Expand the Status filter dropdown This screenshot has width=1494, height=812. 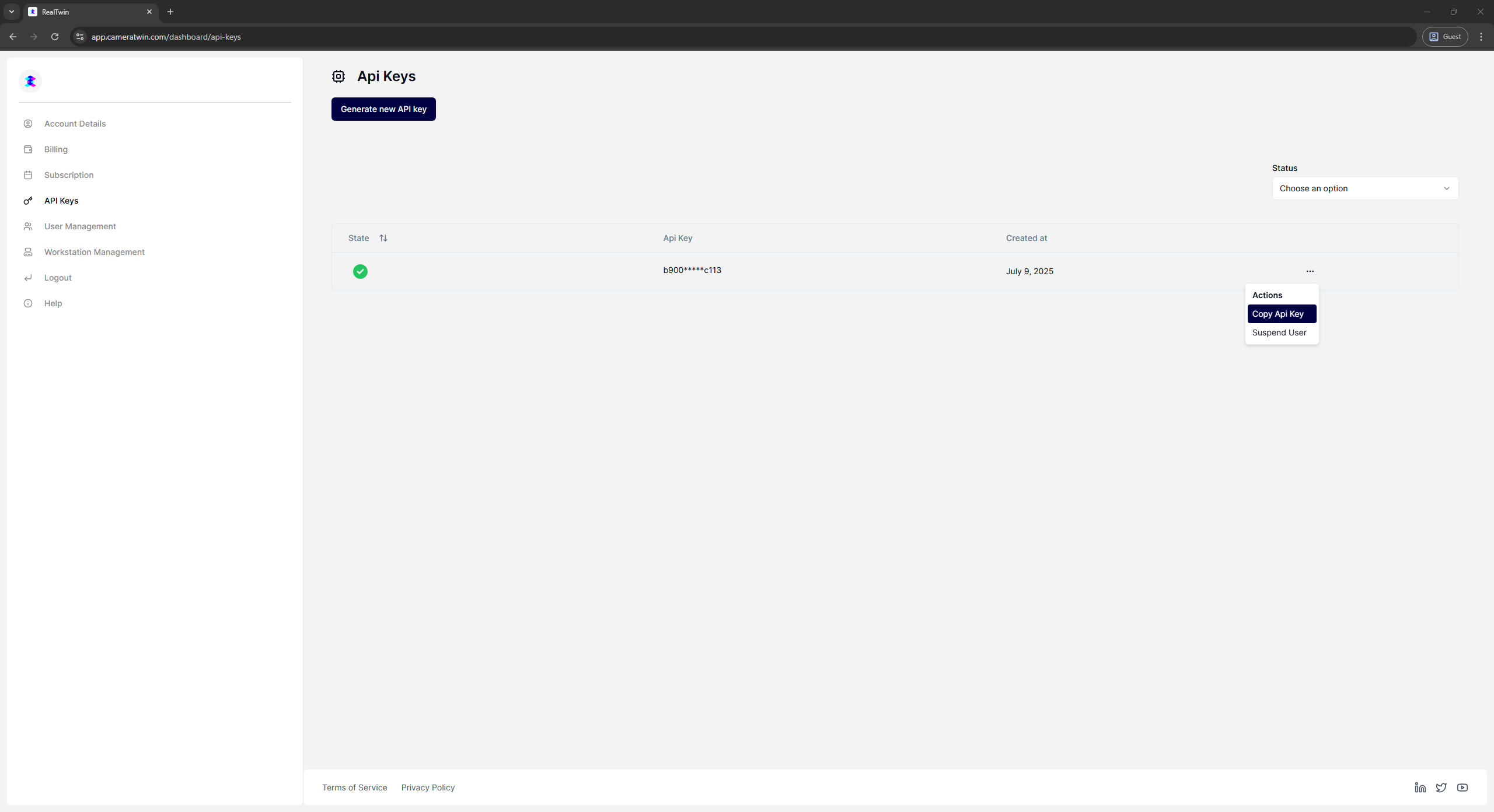tap(1364, 188)
